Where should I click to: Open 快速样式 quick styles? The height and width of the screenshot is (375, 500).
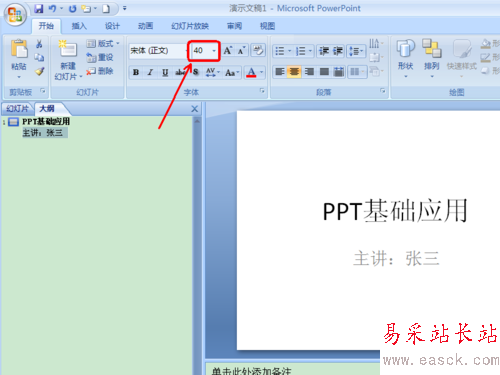click(462, 58)
